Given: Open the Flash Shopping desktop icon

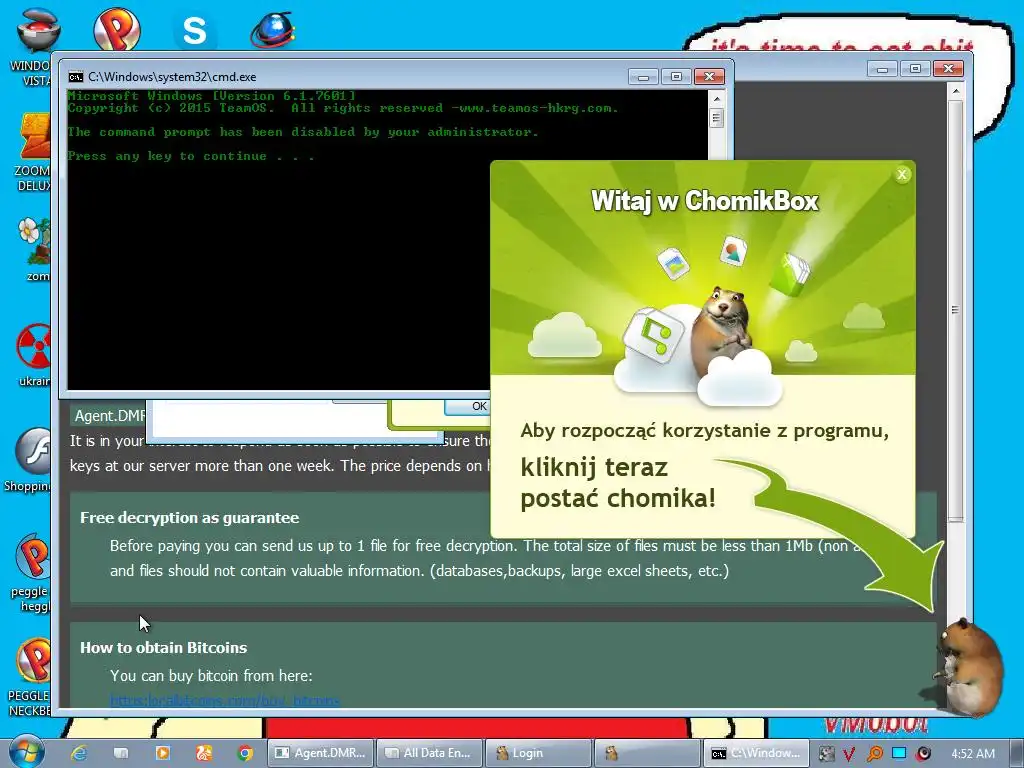Looking at the screenshot, I should click(x=29, y=460).
